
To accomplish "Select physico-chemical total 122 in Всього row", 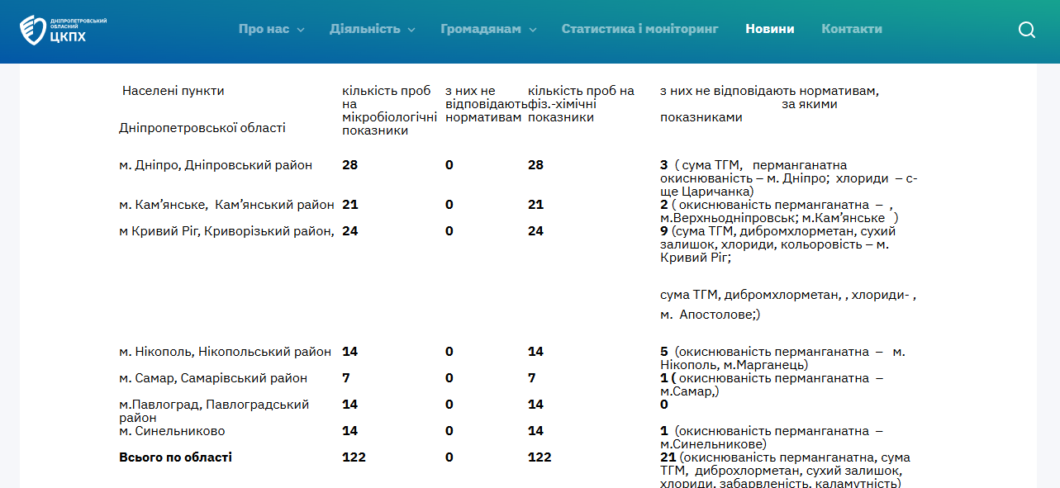I will click(539, 458).
